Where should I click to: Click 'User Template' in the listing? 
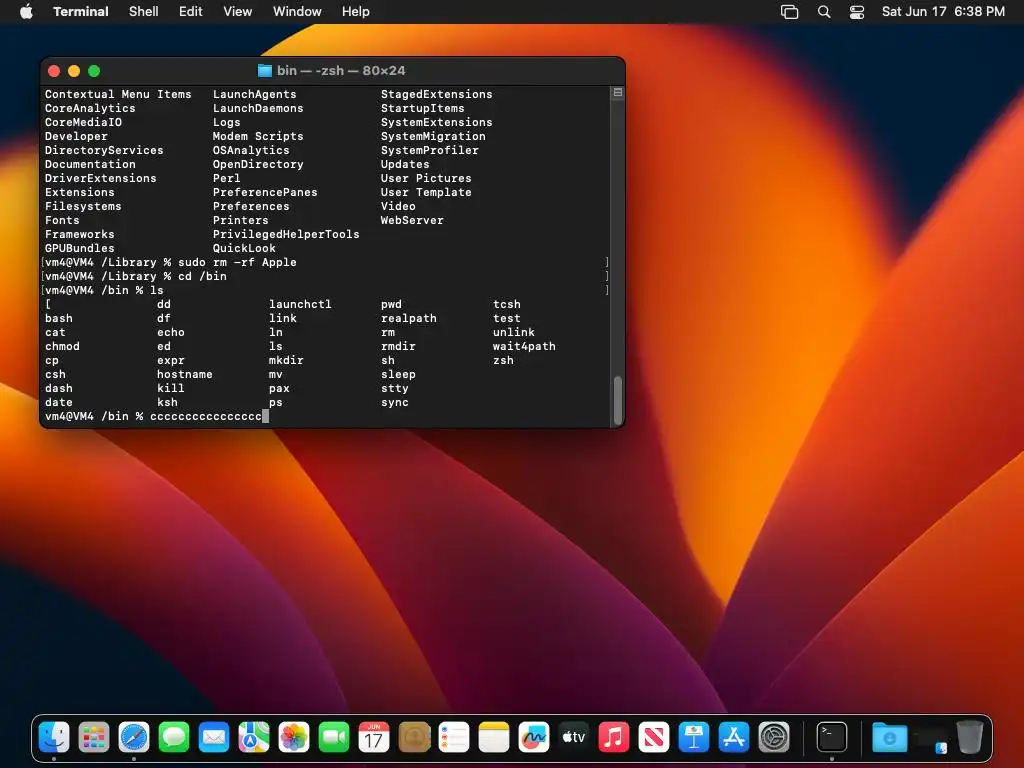pos(426,192)
